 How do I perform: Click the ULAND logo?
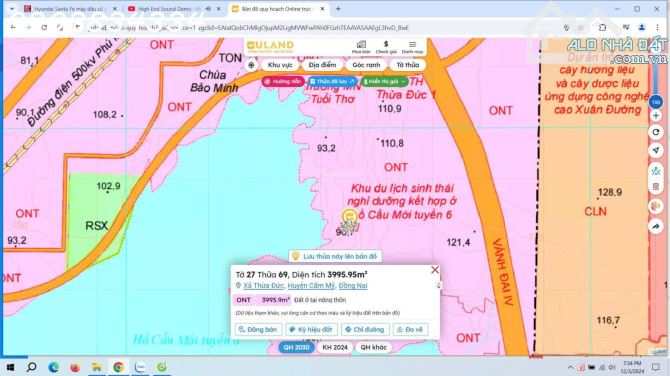pyautogui.click(x=270, y=46)
